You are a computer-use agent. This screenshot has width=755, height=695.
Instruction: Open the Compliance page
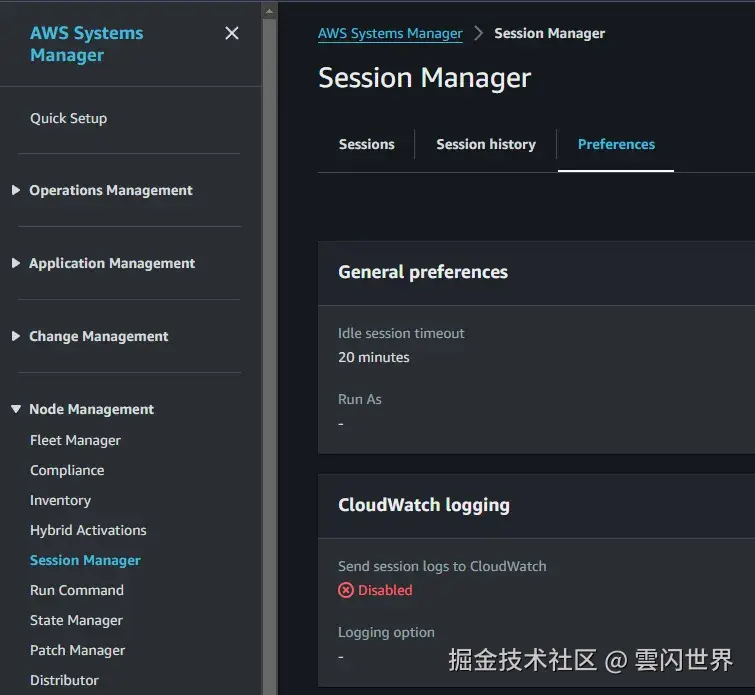click(x=67, y=470)
